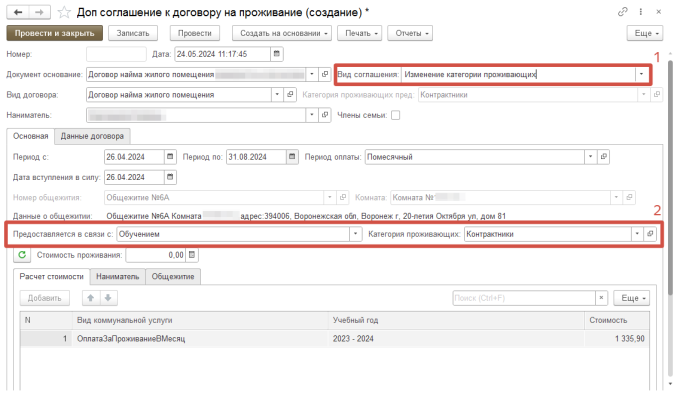Screen dimensions: 674x397
Task: Open the Отчеты menu
Action: tap(410, 33)
